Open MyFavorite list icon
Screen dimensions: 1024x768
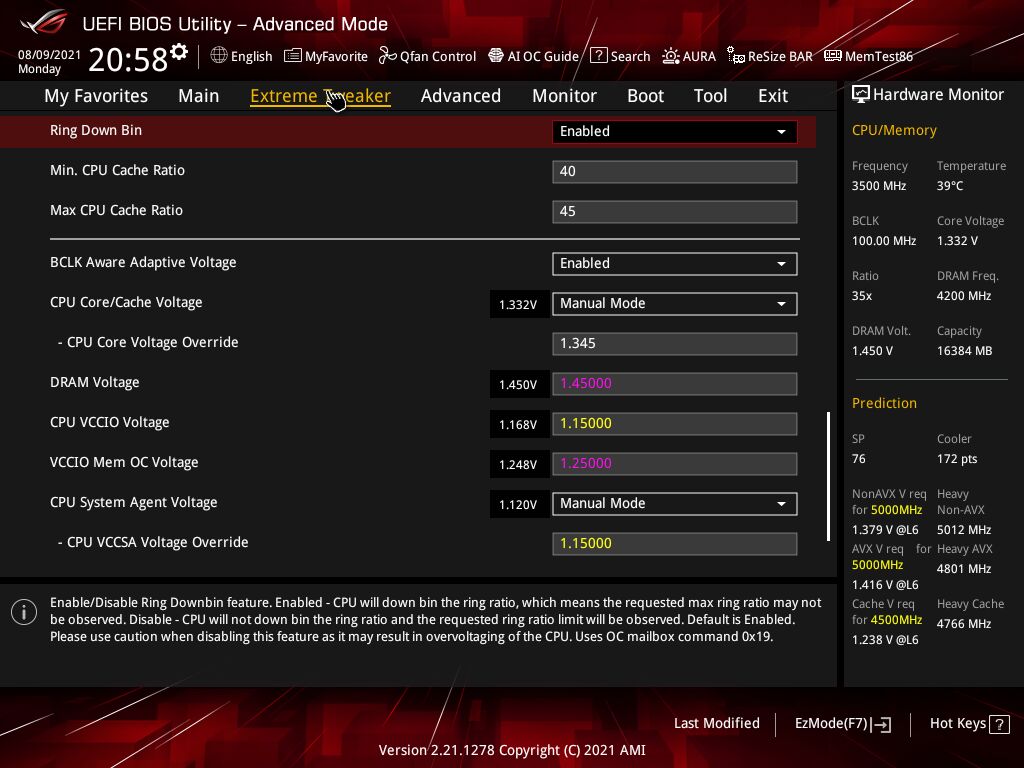(x=293, y=56)
